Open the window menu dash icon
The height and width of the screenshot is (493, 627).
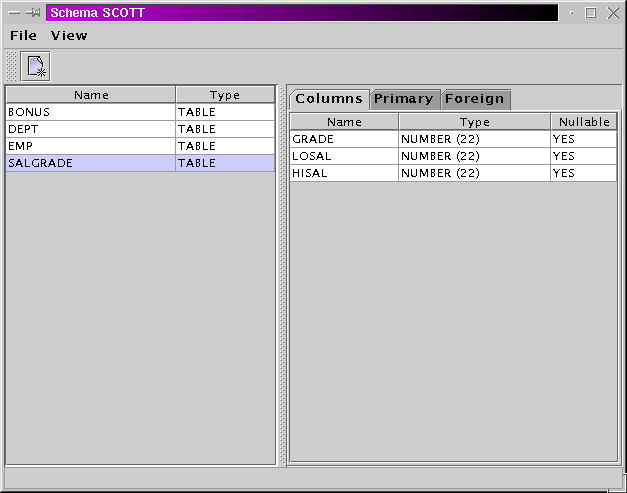14,13
